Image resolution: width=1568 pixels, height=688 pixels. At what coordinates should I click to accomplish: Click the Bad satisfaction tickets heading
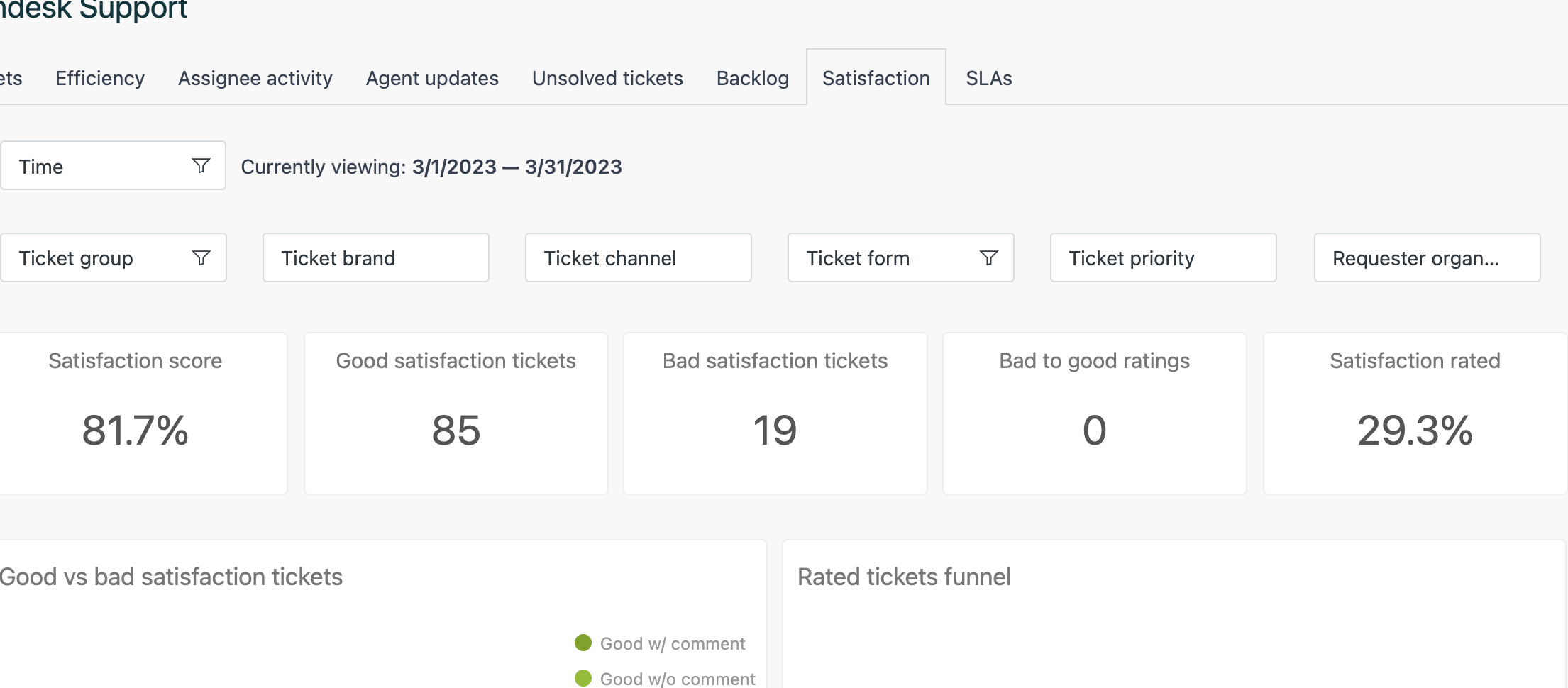pyautogui.click(x=775, y=360)
